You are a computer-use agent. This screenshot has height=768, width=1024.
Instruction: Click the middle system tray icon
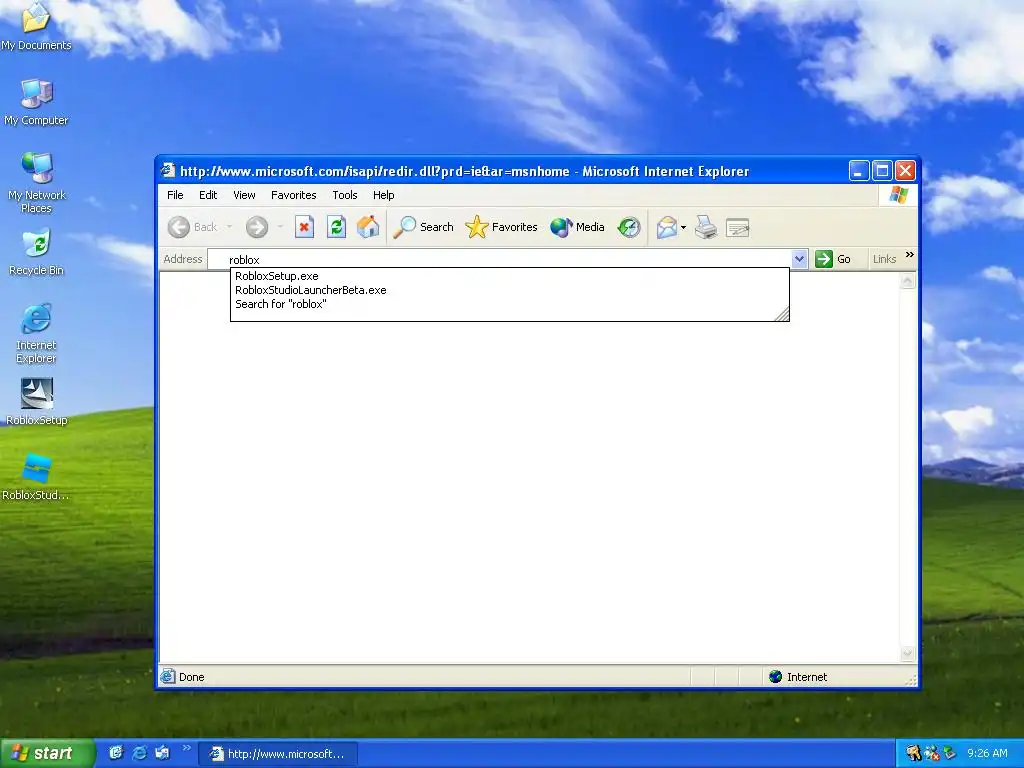pos(931,753)
